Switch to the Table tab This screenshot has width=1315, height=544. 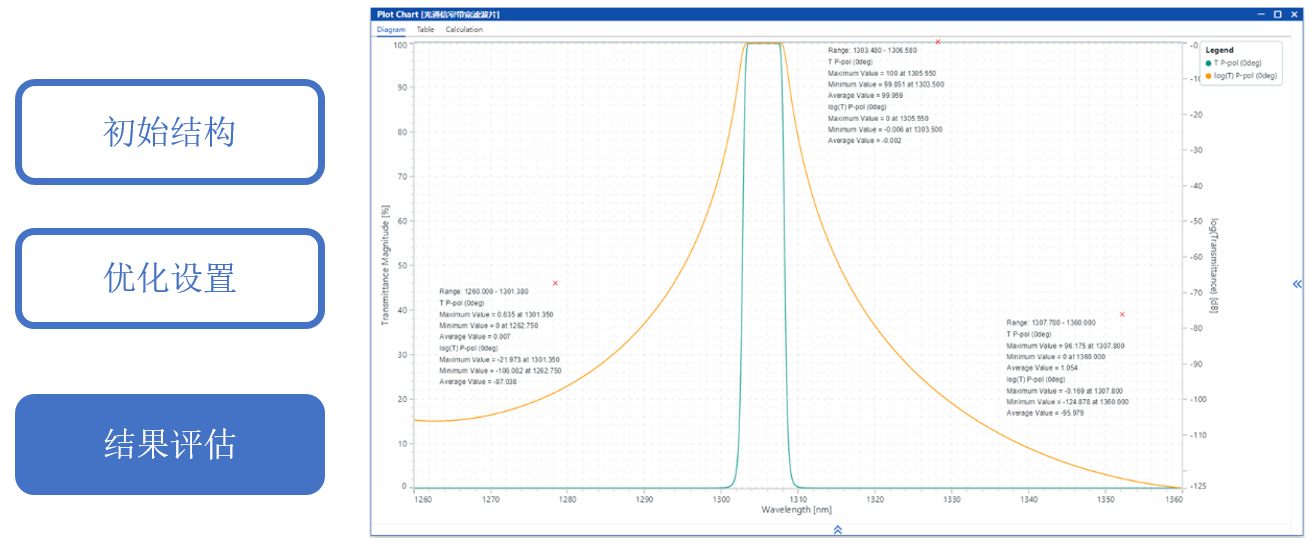coord(425,30)
